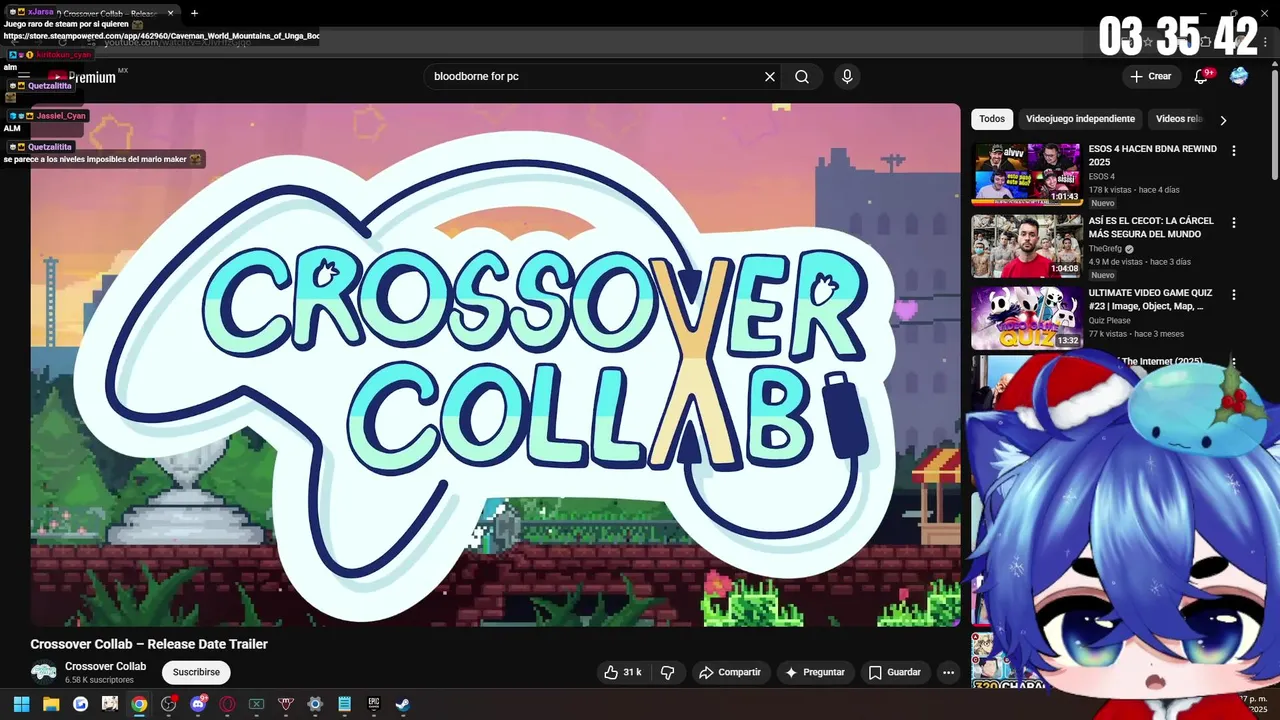This screenshot has width=1280, height=720.
Task: Clear the search box with the X icon
Action: coord(770,77)
